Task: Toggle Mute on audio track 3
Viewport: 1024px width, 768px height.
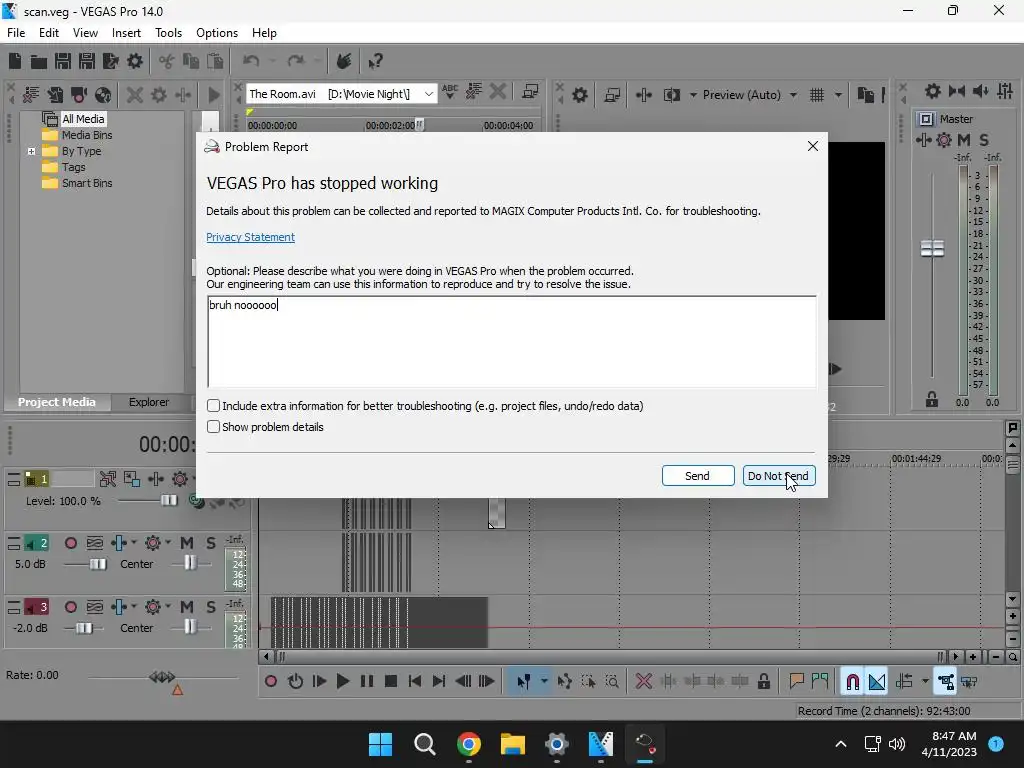Action: coord(187,607)
